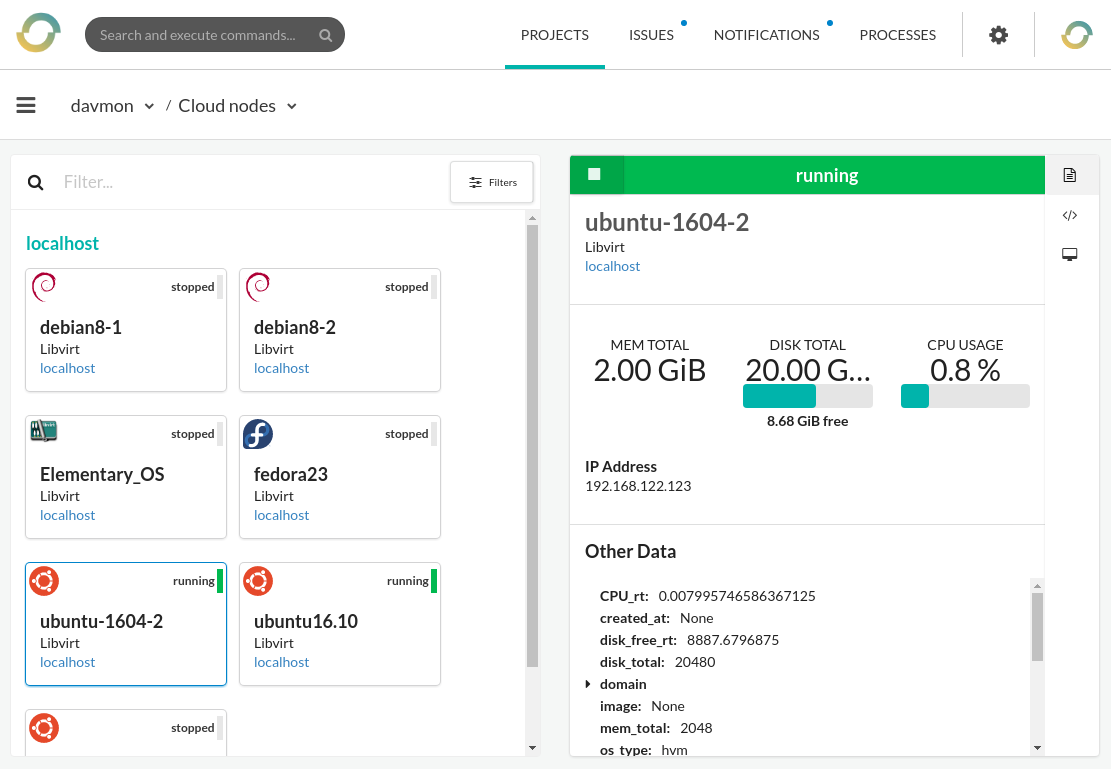Viewport: 1111px width, 769px height.
Task: Switch to the NOTIFICATIONS tab
Action: coord(767,35)
